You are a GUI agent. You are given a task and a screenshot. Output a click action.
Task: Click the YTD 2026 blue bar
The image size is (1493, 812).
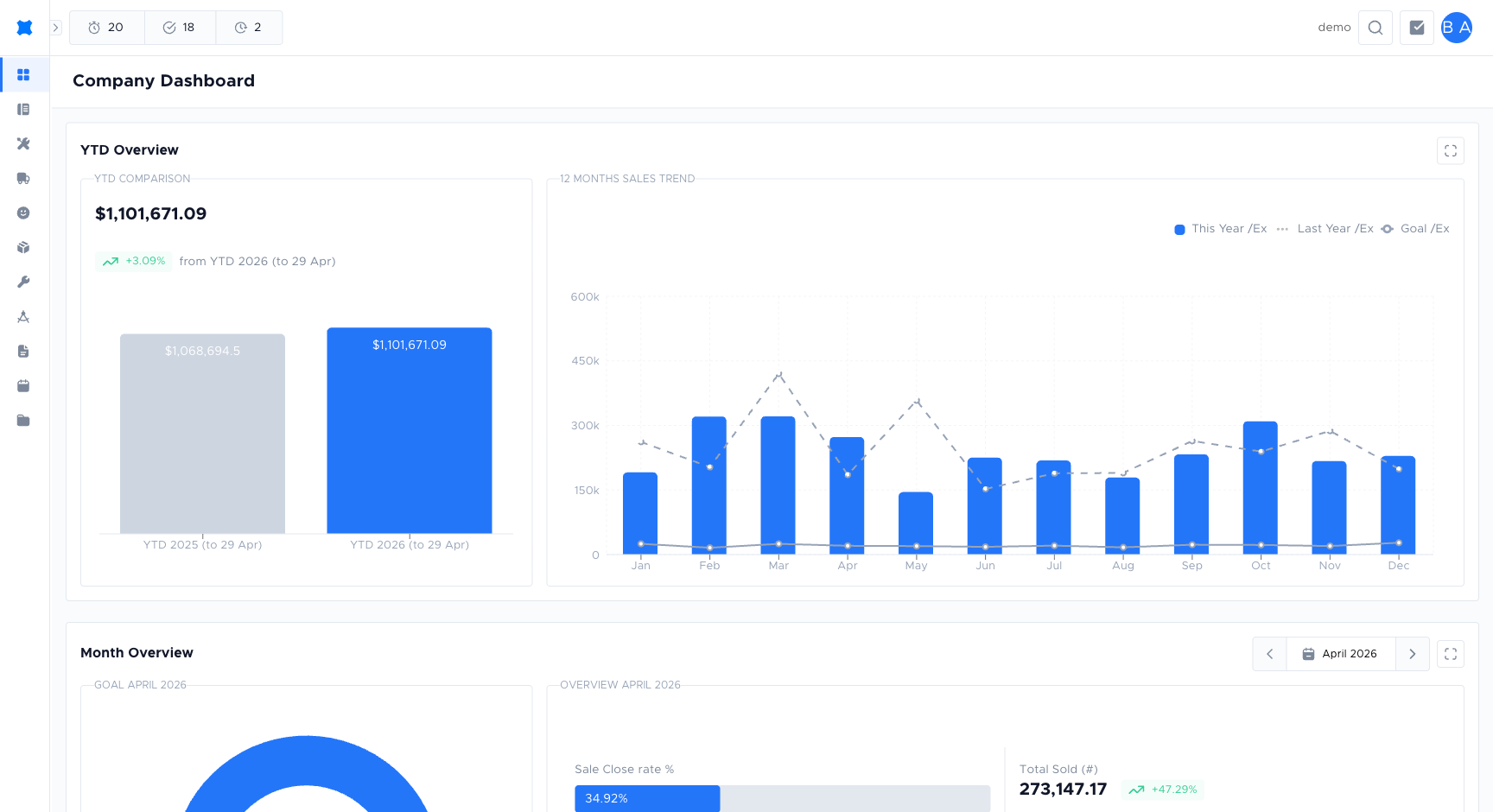410,430
